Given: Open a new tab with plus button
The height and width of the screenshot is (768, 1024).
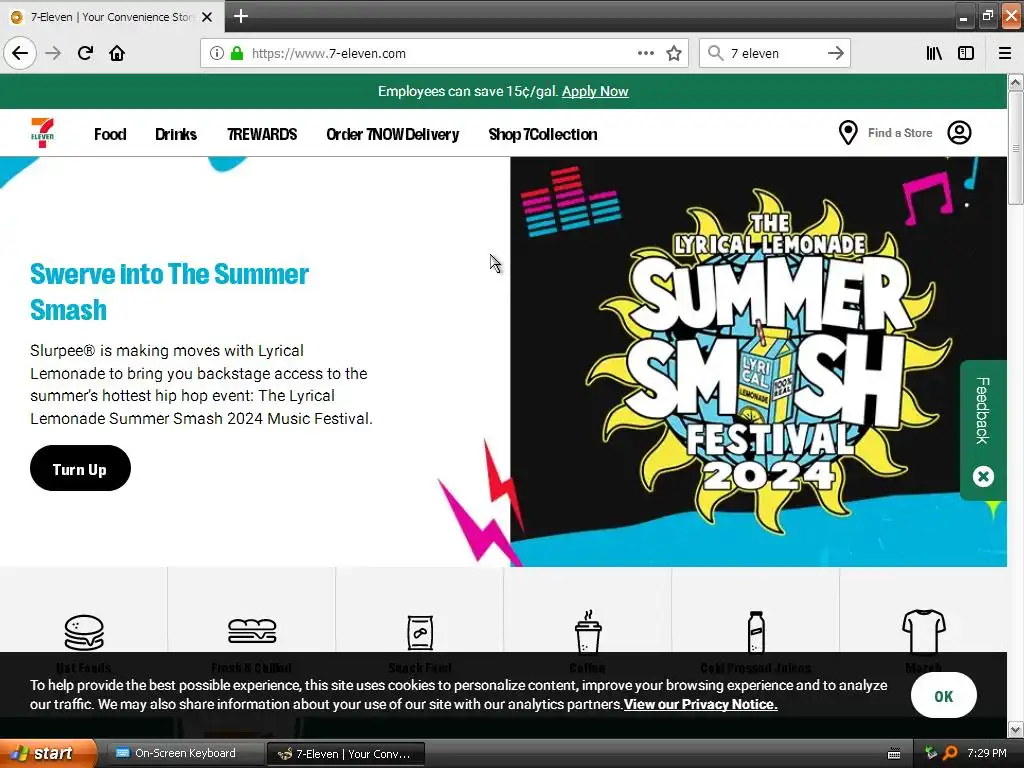Looking at the screenshot, I should pos(240,16).
